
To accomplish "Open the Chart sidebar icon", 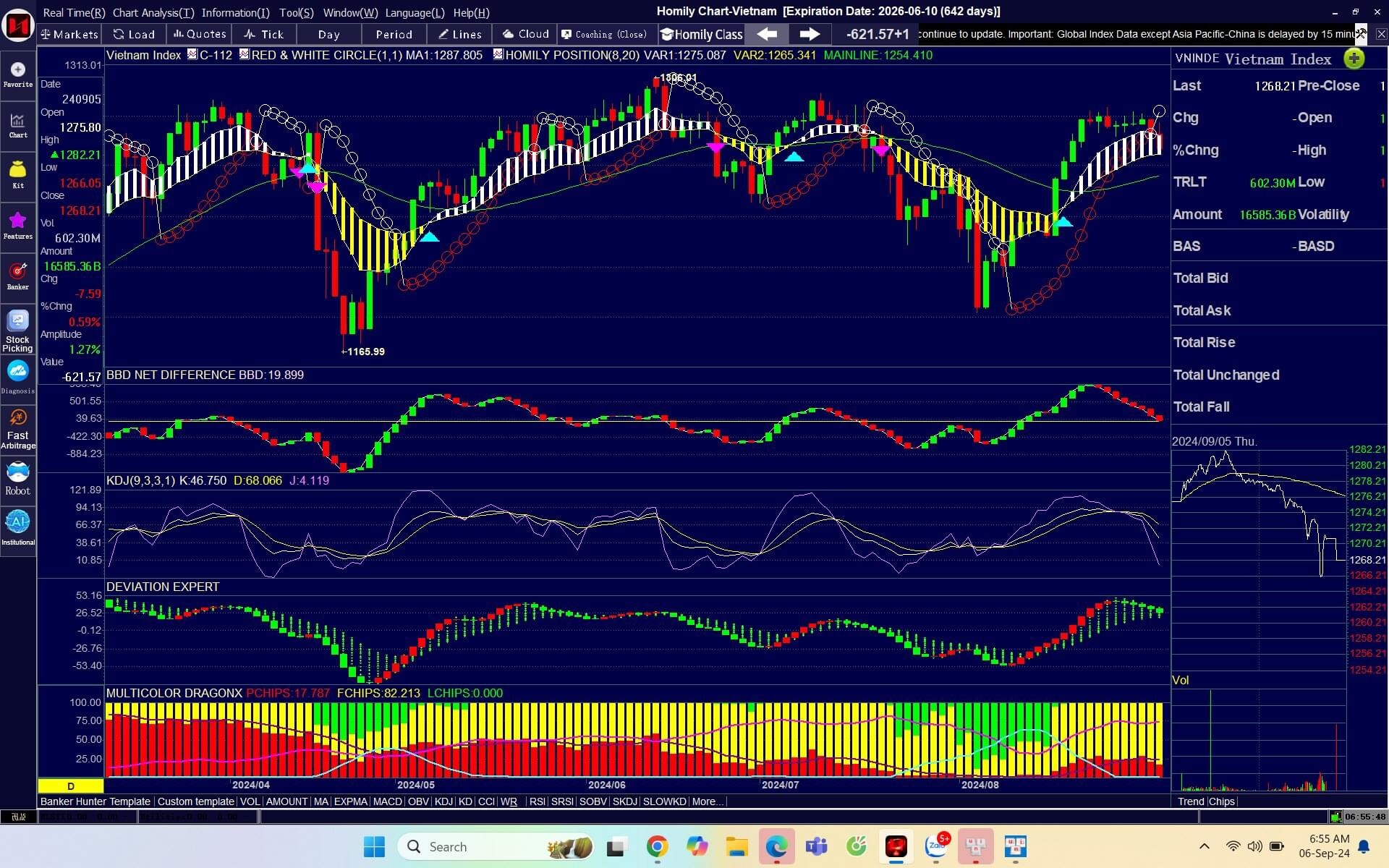I will pos(18,125).
